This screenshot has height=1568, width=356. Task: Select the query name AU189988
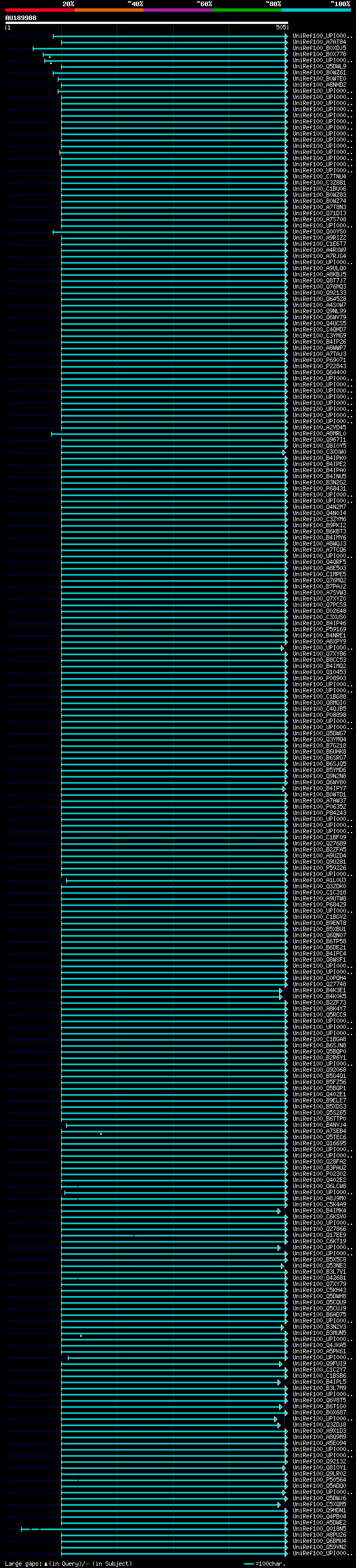21,18
